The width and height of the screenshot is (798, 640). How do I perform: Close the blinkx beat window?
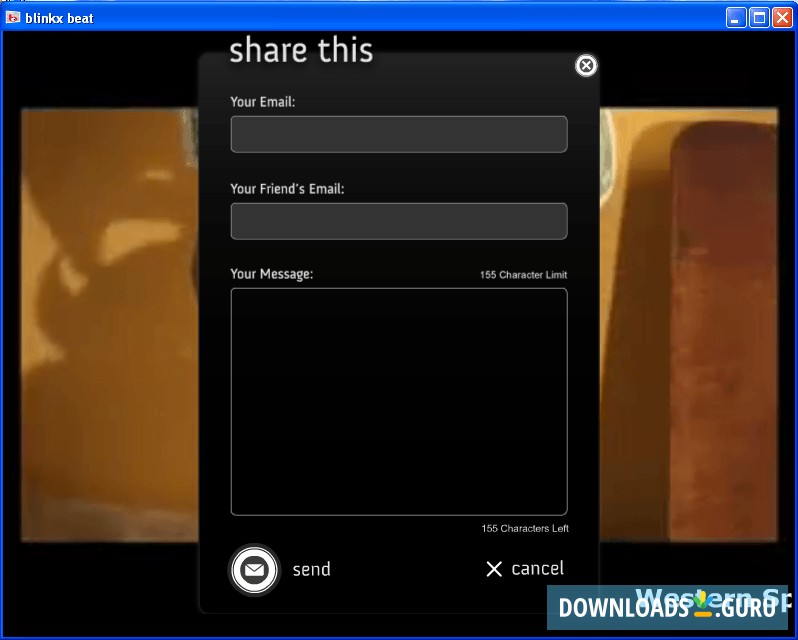coord(782,18)
